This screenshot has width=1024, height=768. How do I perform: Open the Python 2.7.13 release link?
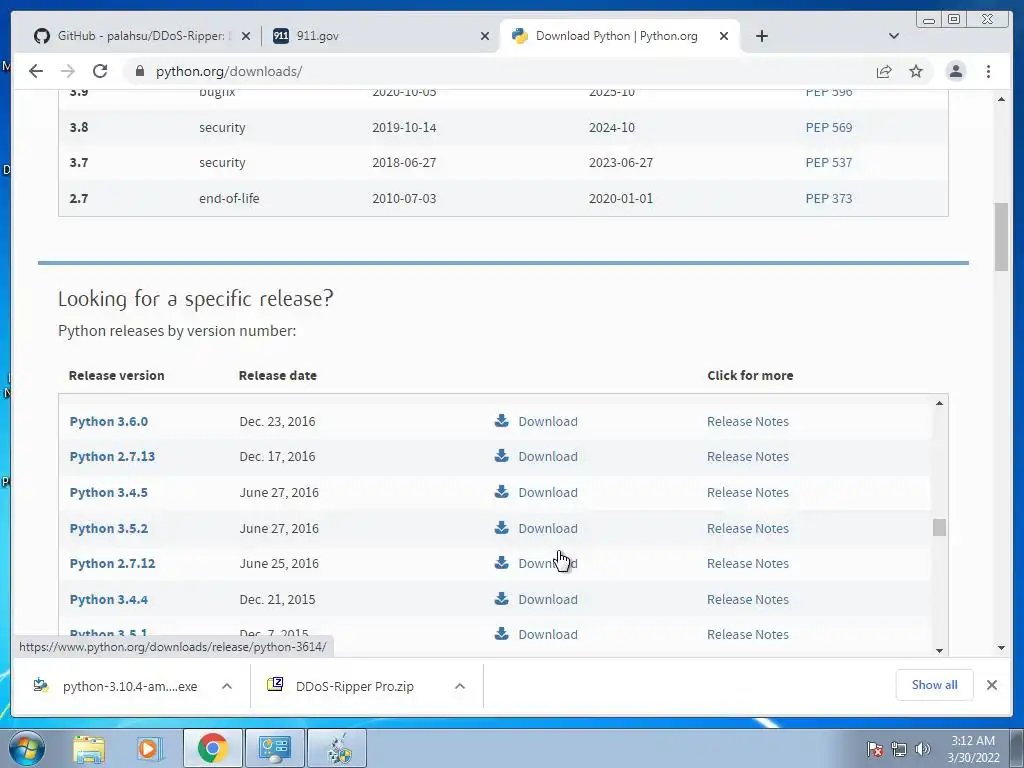coord(112,456)
